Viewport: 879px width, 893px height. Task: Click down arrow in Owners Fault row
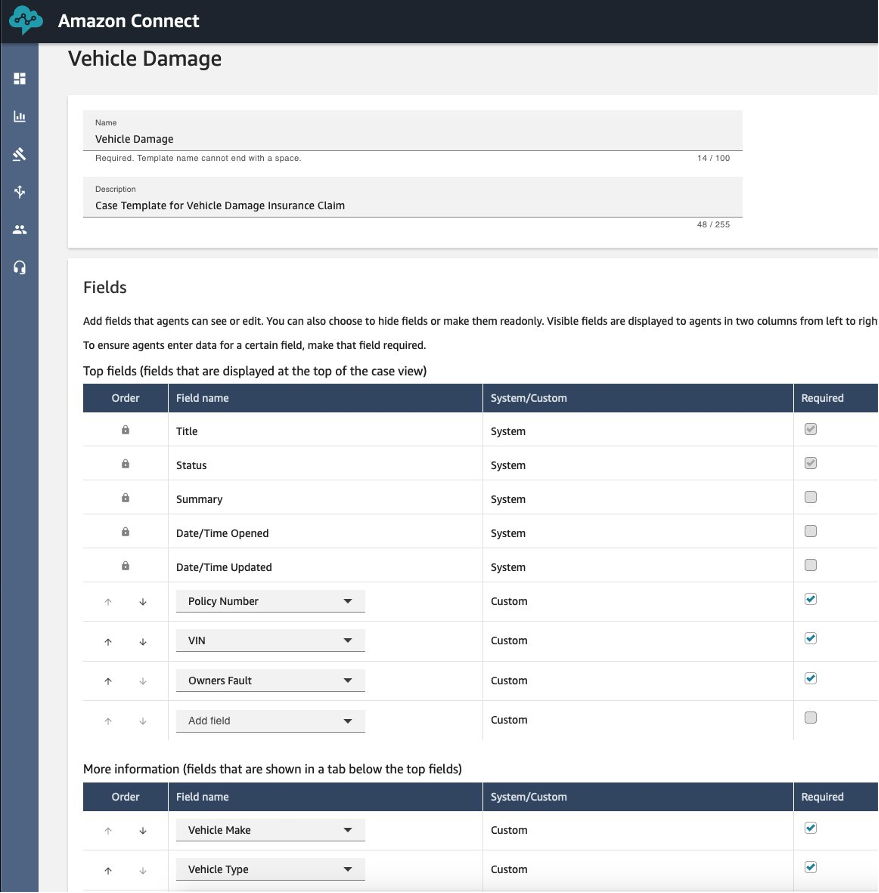point(143,681)
